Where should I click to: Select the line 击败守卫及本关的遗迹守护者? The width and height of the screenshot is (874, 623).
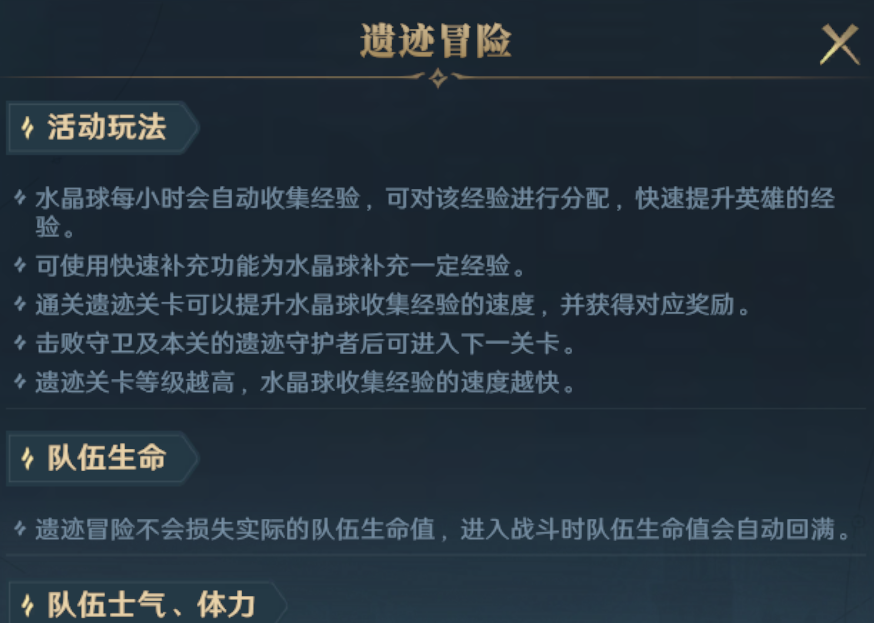coord(305,343)
